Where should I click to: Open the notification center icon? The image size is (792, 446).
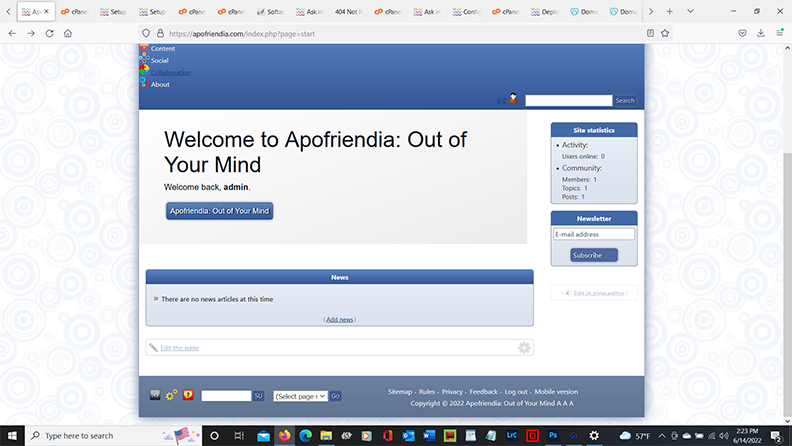tap(776, 435)
